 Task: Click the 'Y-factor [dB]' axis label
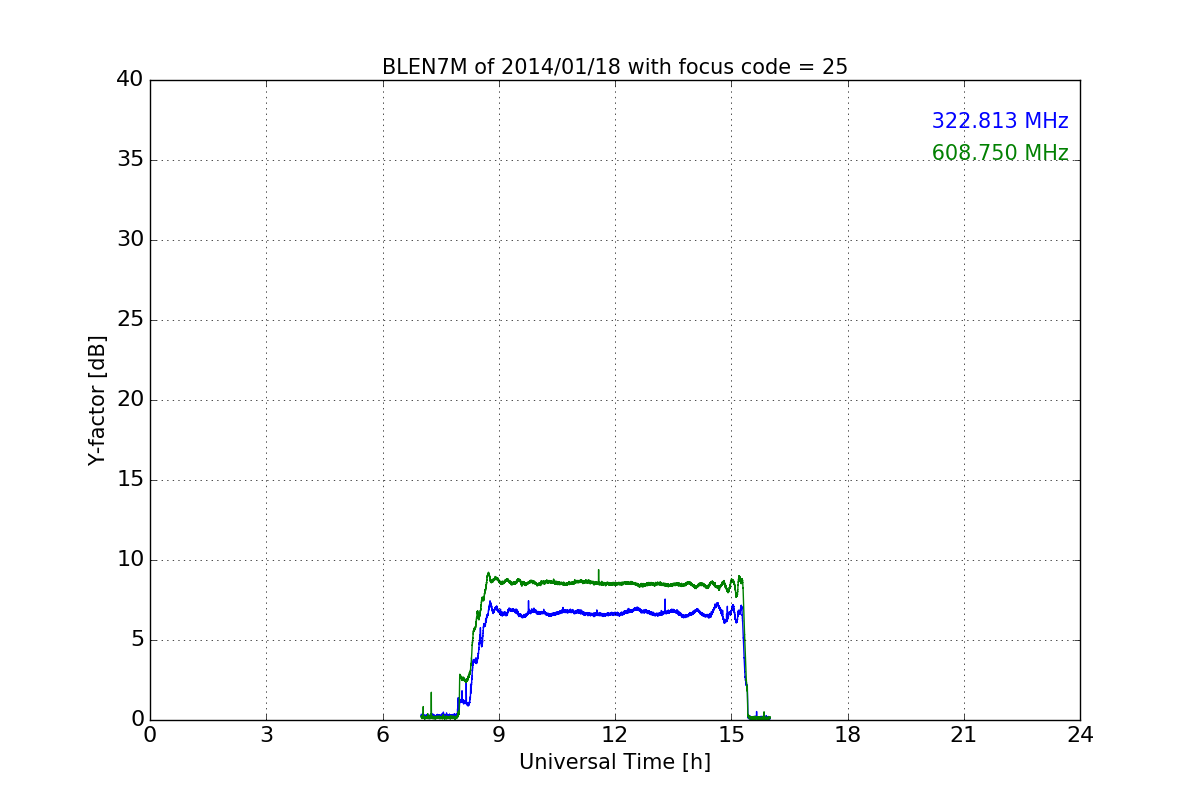(97, 400)
